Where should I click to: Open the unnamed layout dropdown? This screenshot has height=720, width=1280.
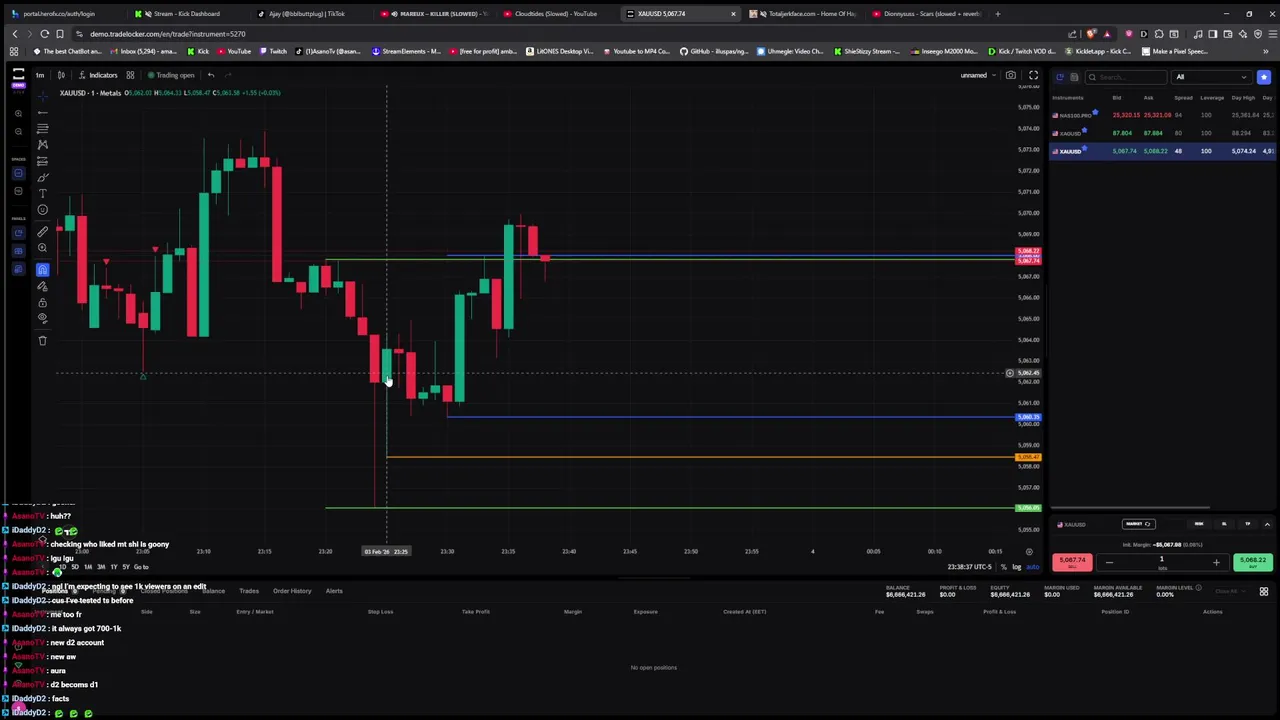[977, 75]
